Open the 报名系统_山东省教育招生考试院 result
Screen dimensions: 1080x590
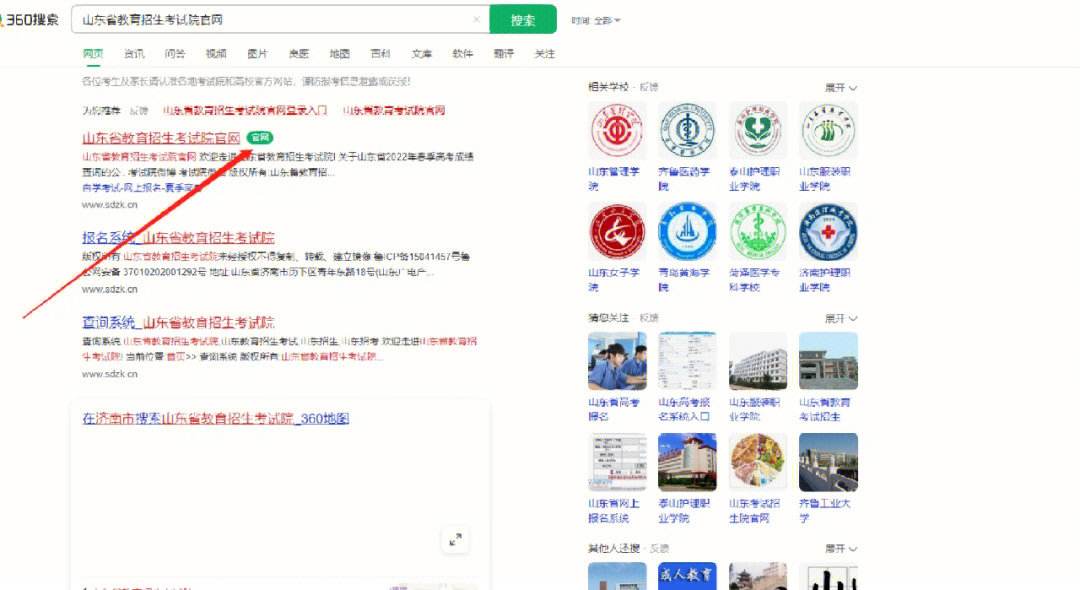[x=178, y=238]
